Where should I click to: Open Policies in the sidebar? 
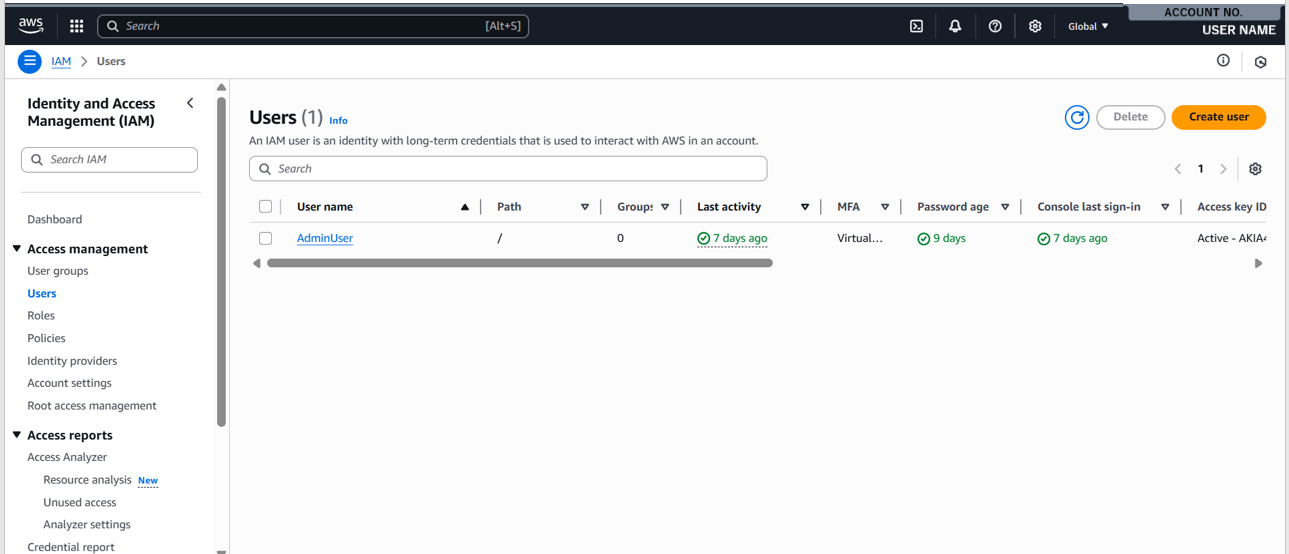point(46,338)
